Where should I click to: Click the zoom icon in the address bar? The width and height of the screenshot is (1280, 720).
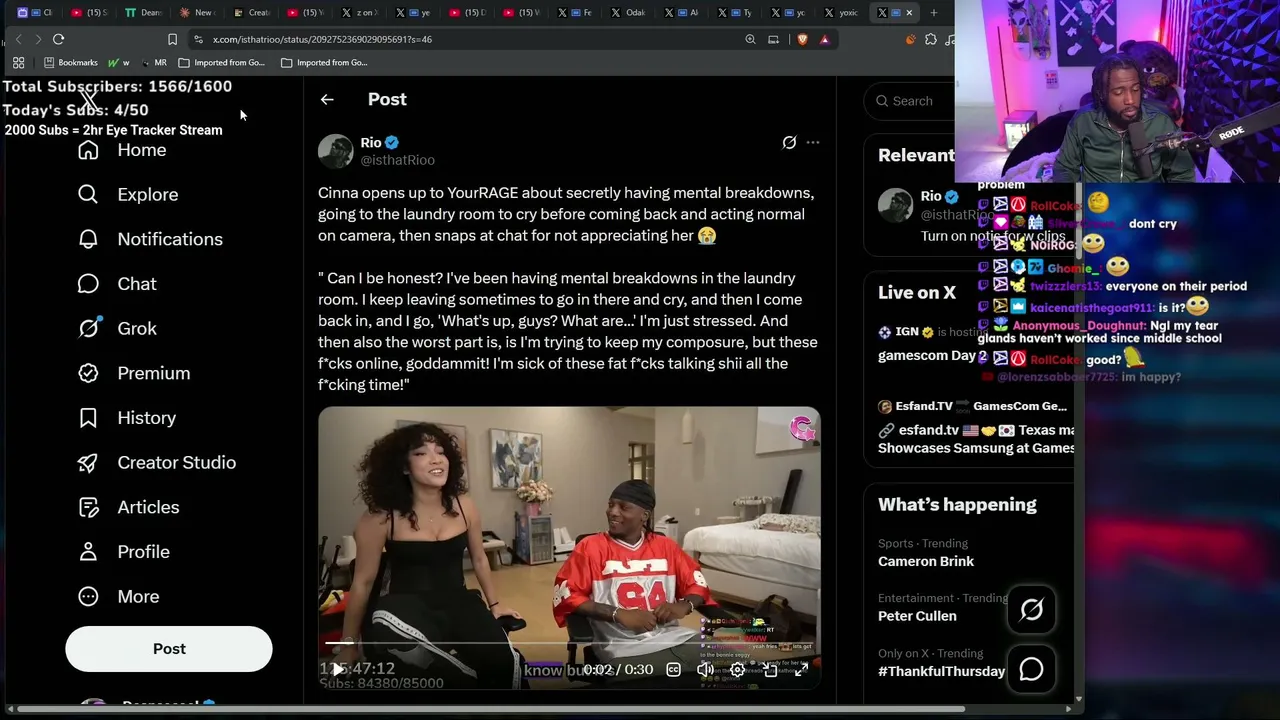tap(750, 39)
